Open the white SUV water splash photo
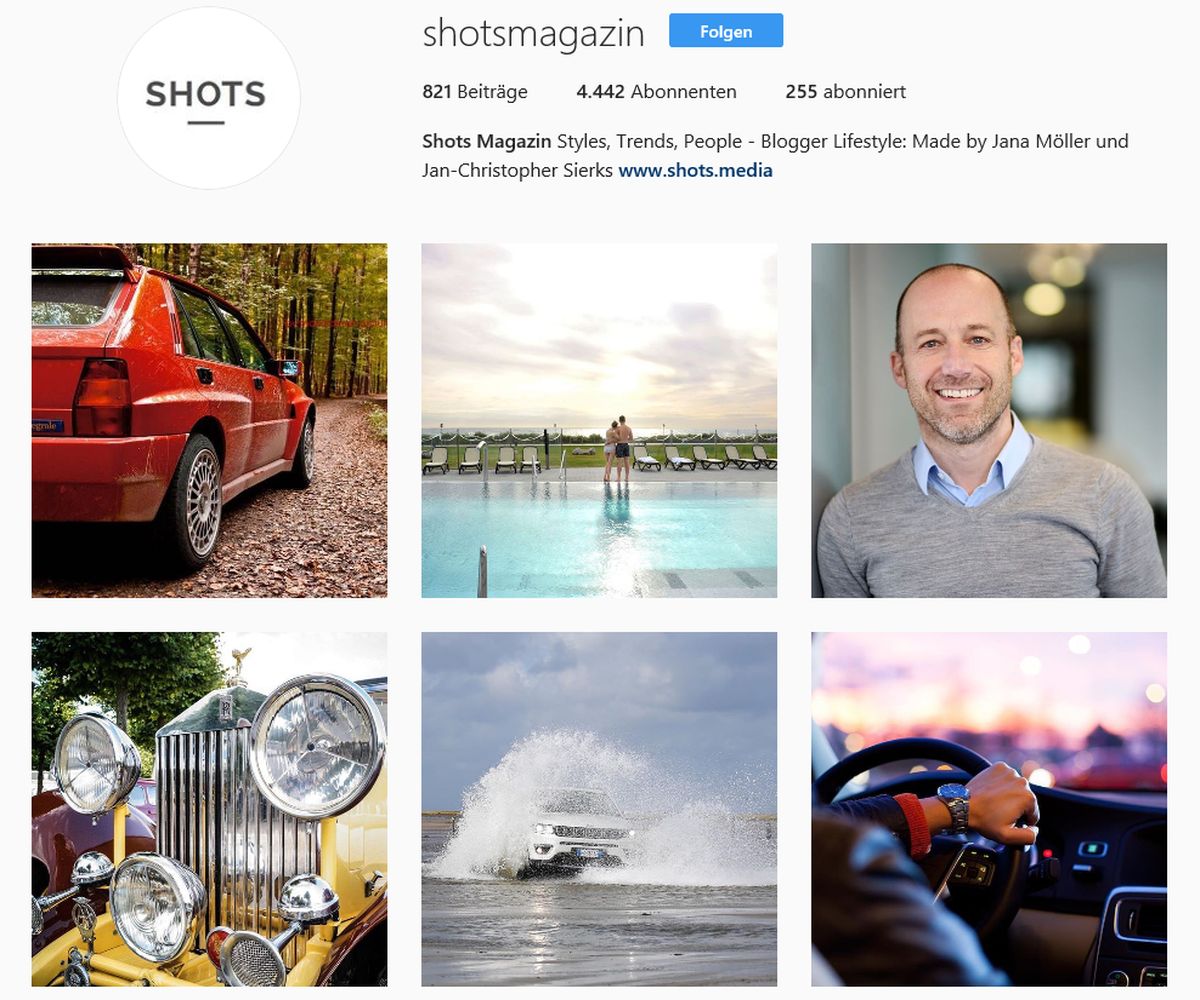The width and height of the screenshot is (1200, 1000). [x=599, y=809]
